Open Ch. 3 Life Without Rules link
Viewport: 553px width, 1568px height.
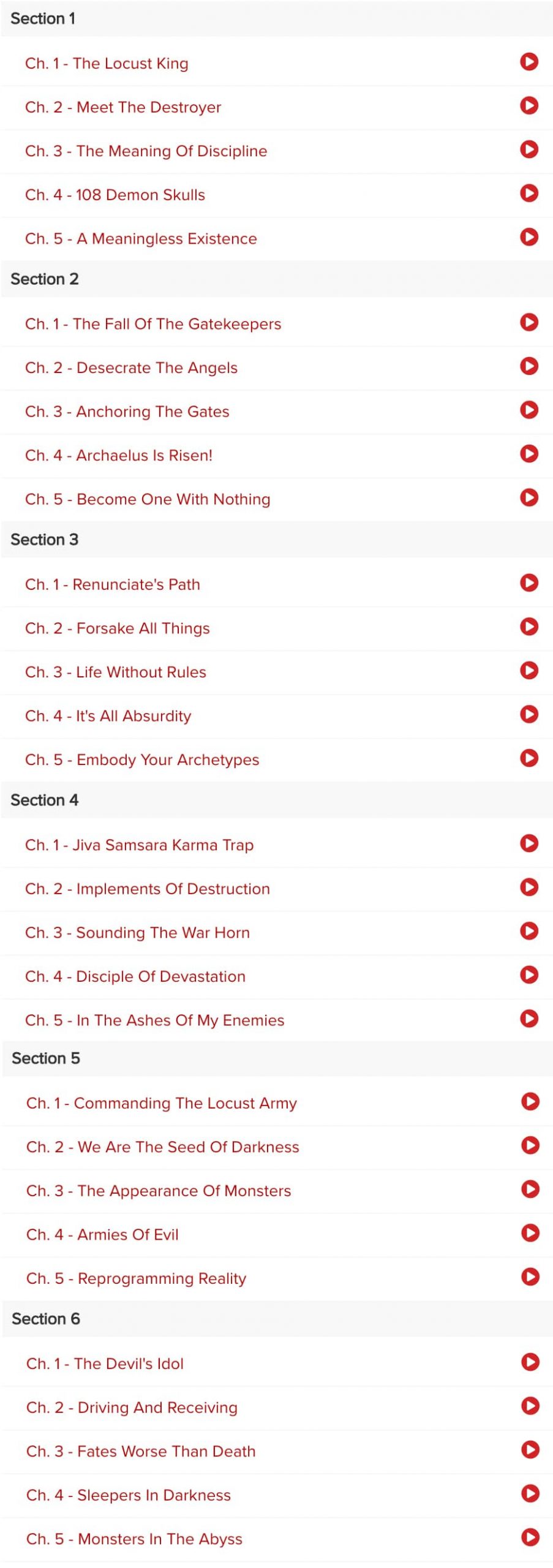tap(116, 672)
